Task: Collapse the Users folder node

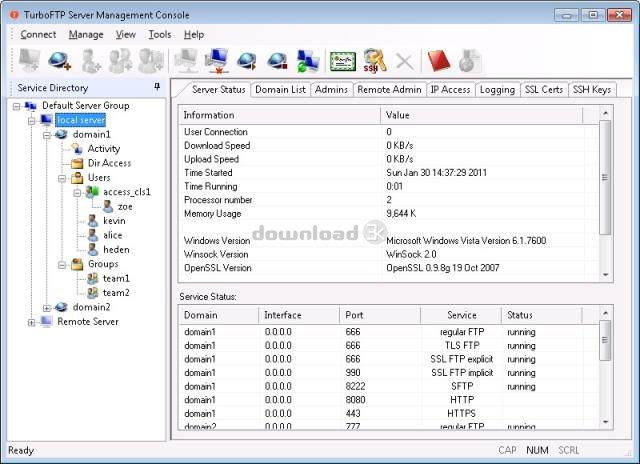Action: tap(62, 178)
